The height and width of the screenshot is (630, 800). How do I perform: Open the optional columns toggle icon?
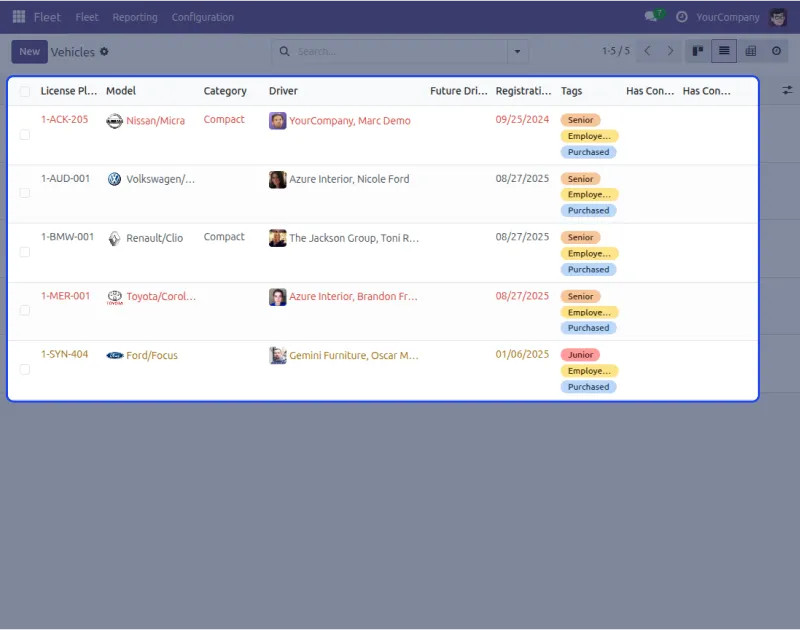point(787,90)
